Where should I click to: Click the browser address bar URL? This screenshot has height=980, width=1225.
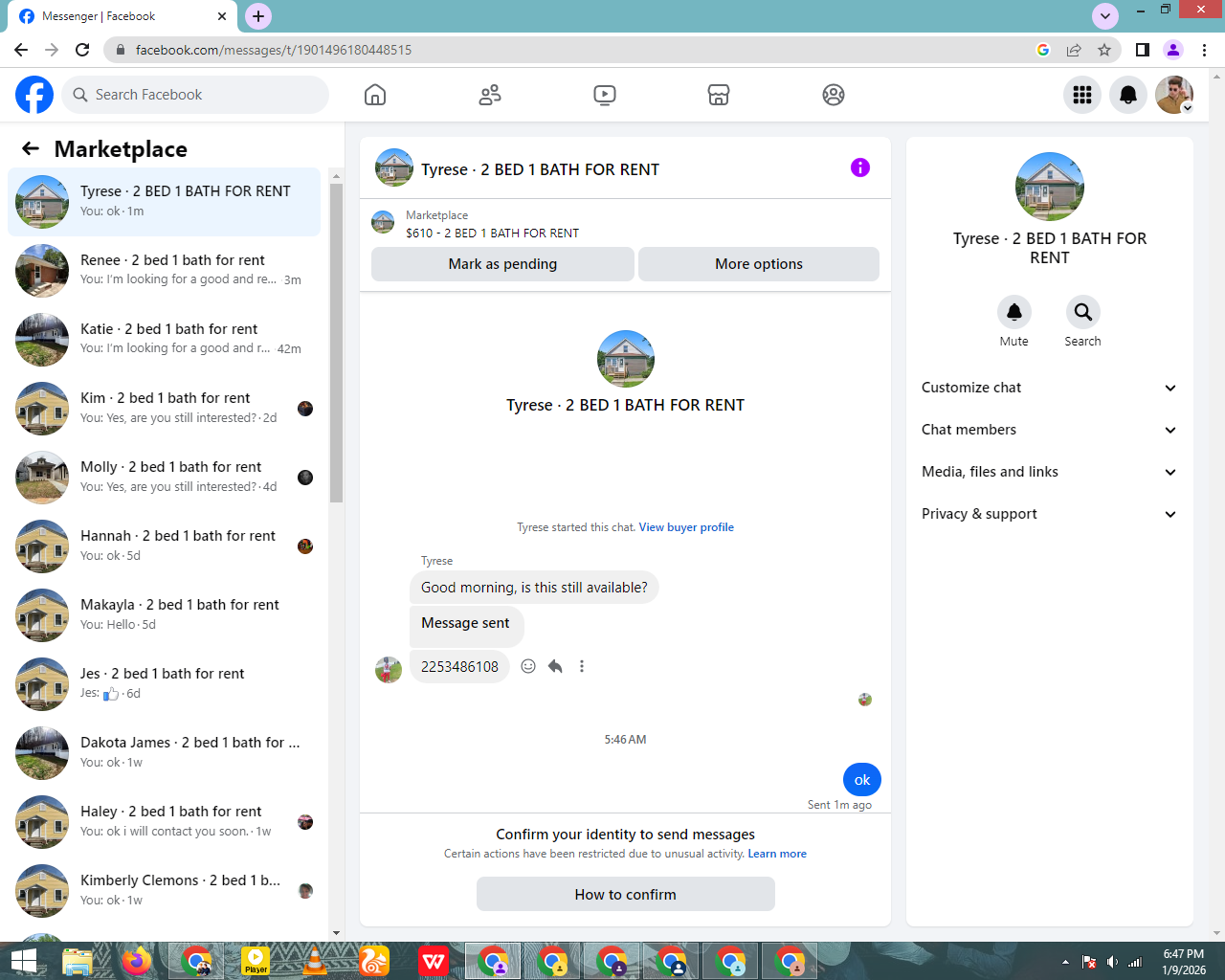(274, 50)
